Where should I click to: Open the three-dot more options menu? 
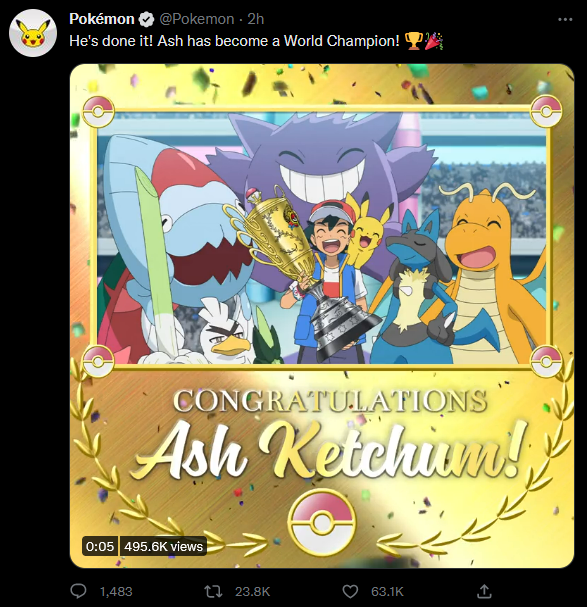point(565,19)
